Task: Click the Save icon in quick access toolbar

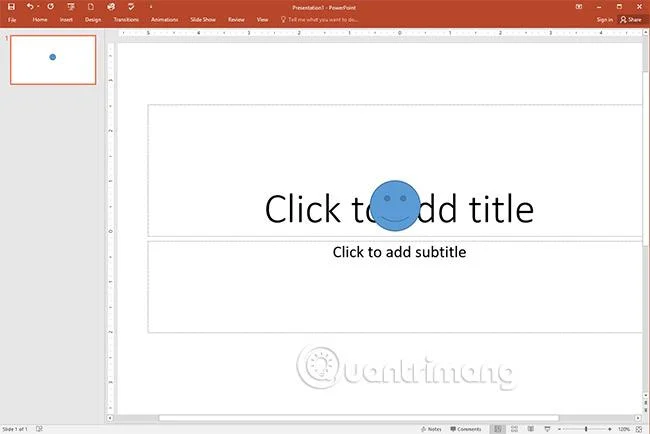Action: [x=11, y=7]
